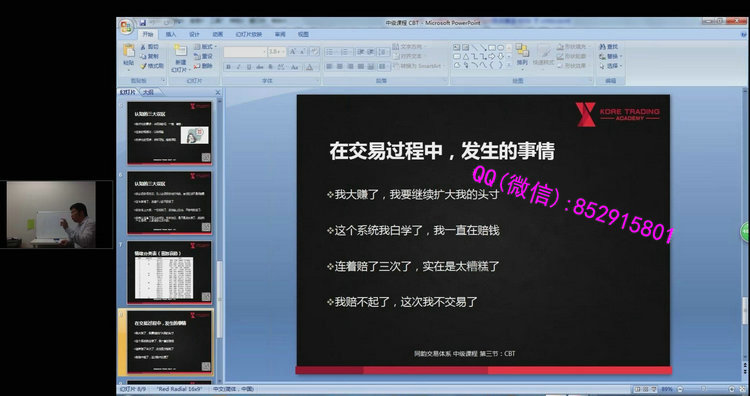
Task: Toggle italic text formatting
Action: pos(239,67)
